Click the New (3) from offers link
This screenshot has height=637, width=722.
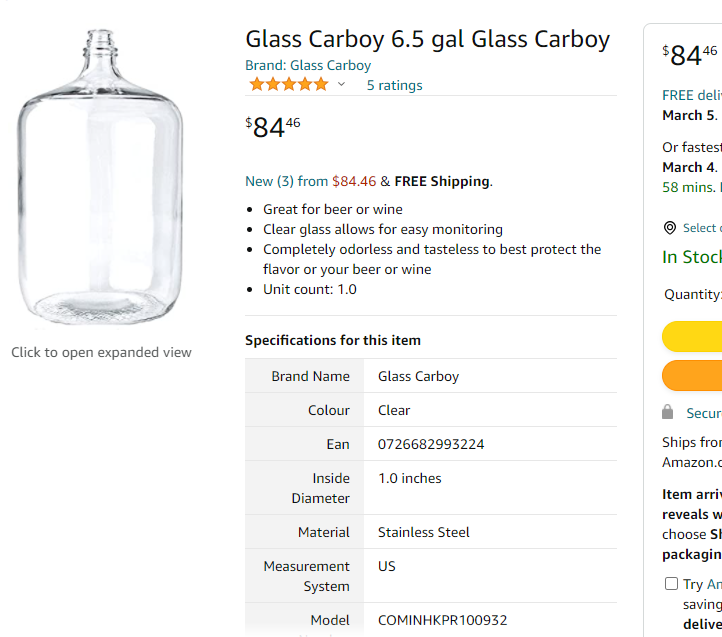pos(286,181)
